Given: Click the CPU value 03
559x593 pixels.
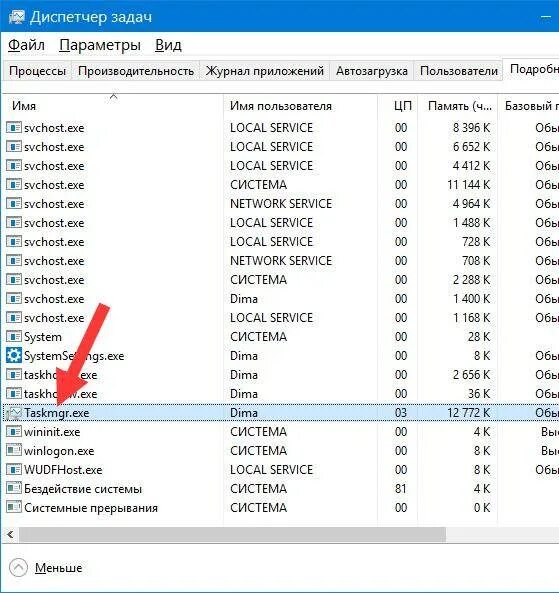Looking at the screenshot, I should click(401, 413).
